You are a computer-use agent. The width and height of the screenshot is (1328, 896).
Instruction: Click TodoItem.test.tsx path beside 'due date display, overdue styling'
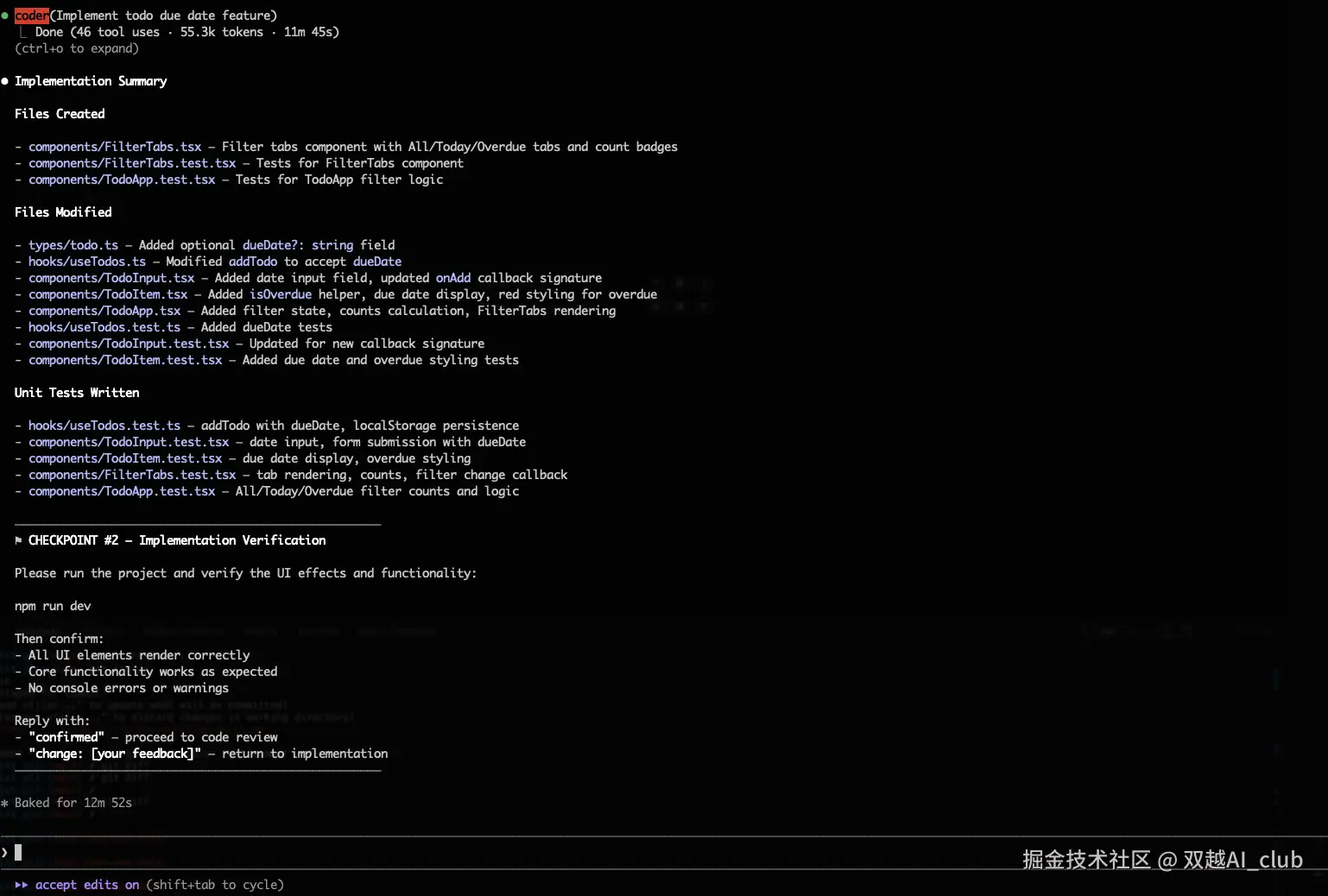click(x=125, y=458)
